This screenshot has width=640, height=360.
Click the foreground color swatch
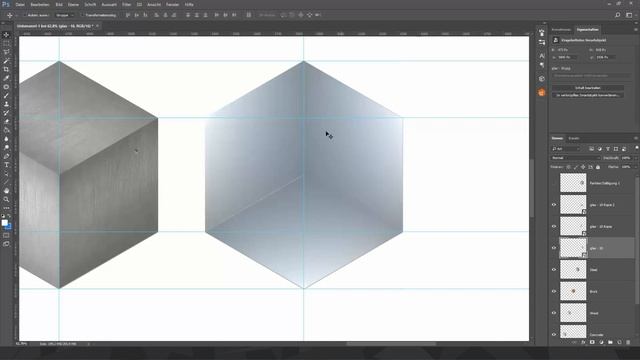tap(4, 223)
